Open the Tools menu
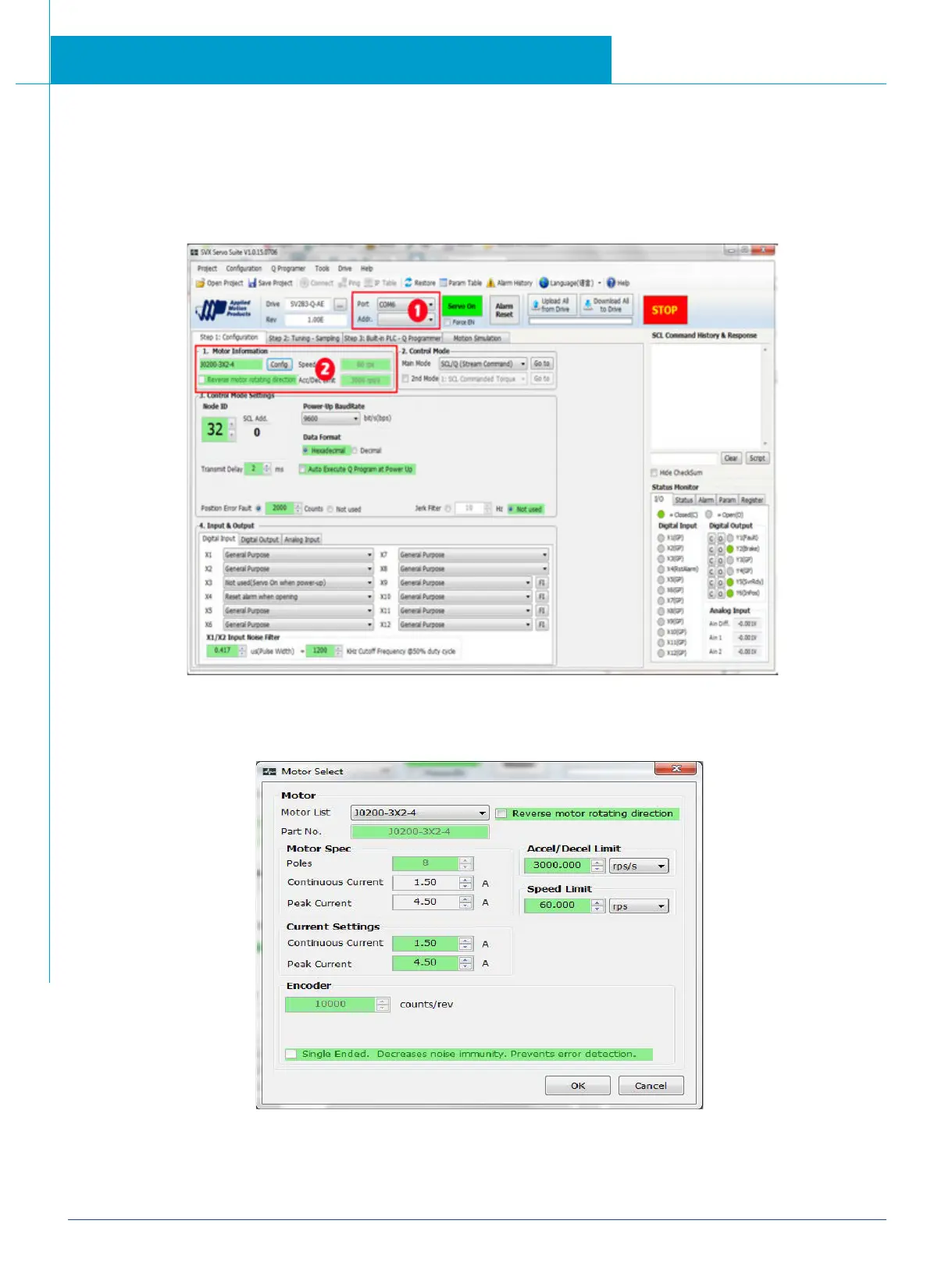 pyautogui.click(x=322, y=269)
